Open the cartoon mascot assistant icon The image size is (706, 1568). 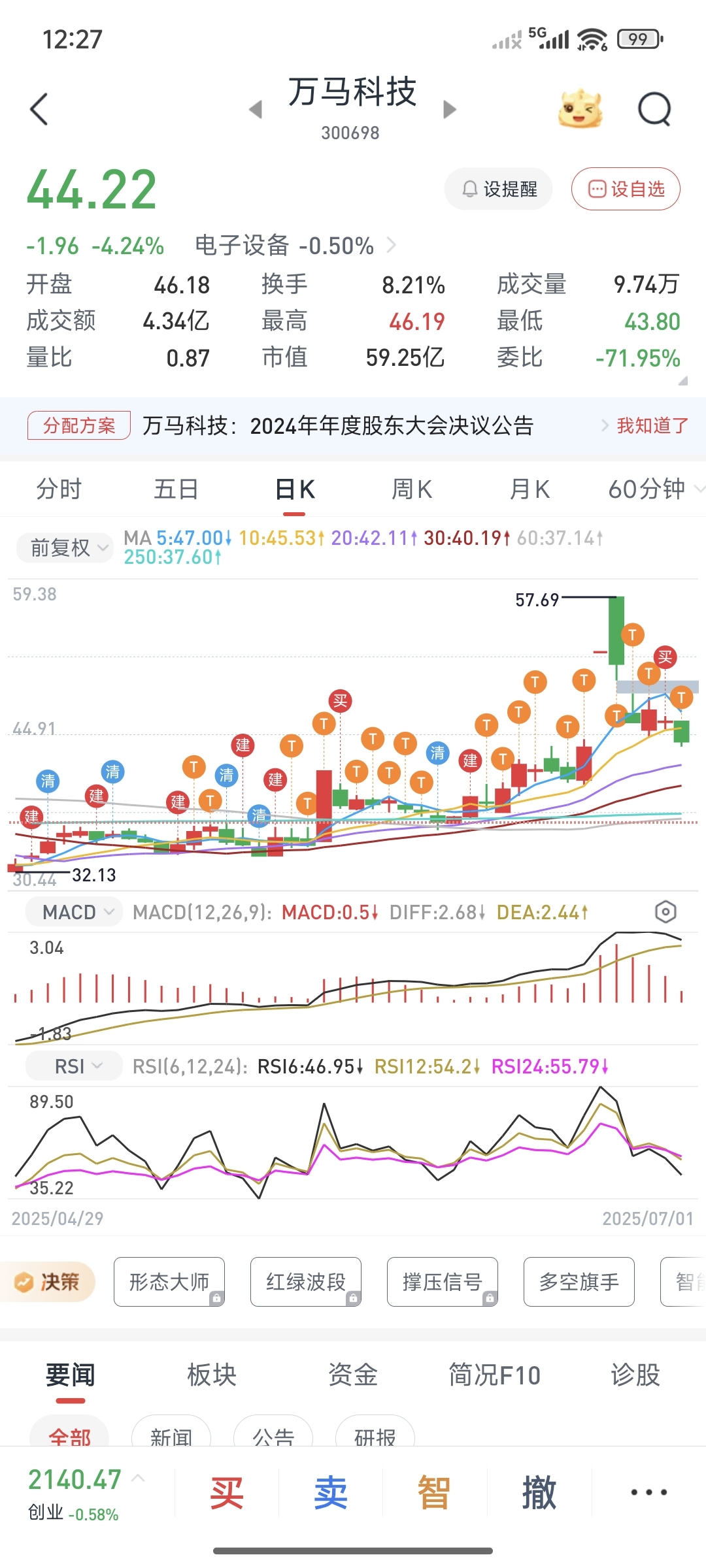[580, 108]
